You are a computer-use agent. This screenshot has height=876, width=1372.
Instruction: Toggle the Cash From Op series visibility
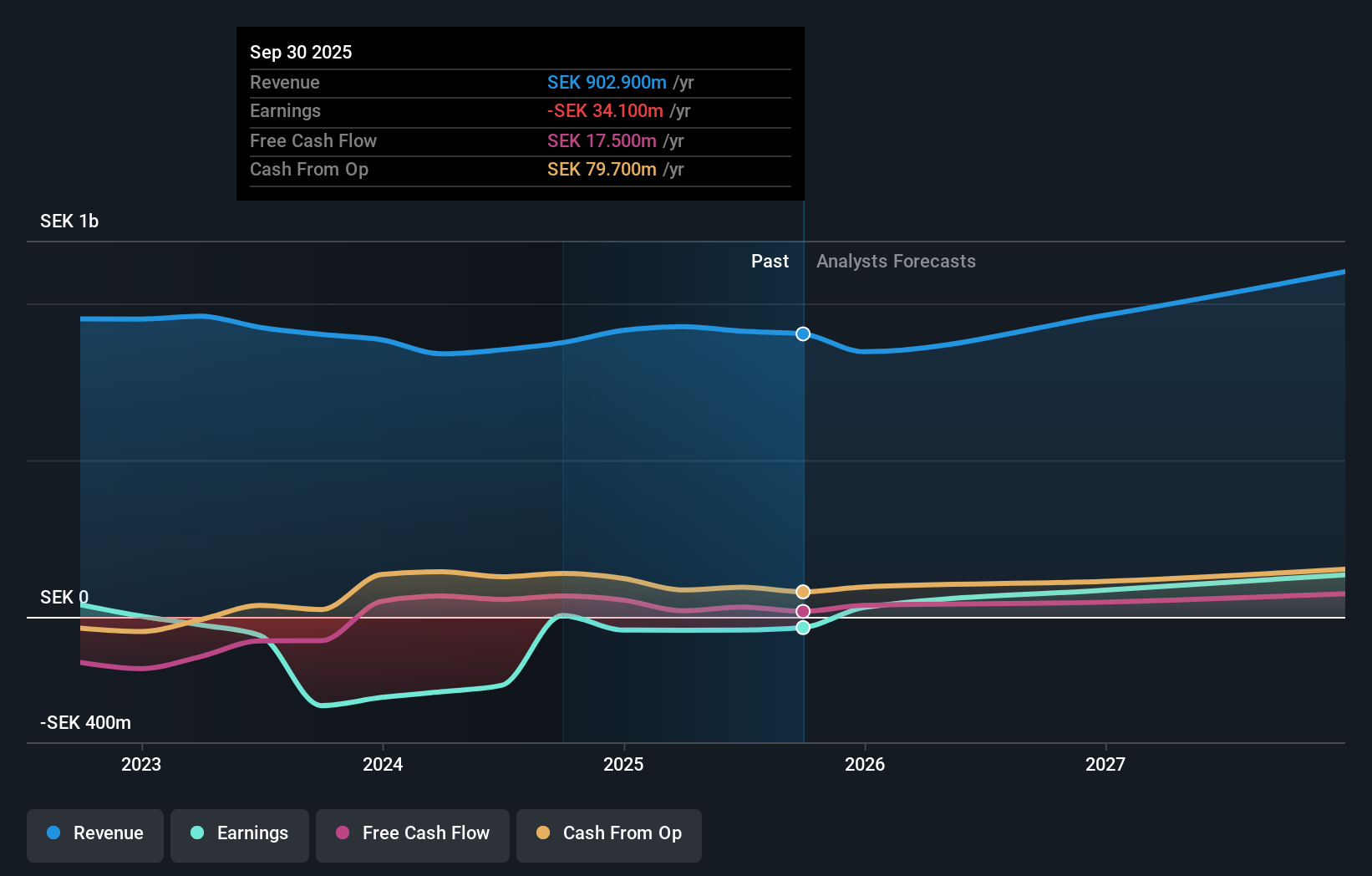[x=609, y=833]
